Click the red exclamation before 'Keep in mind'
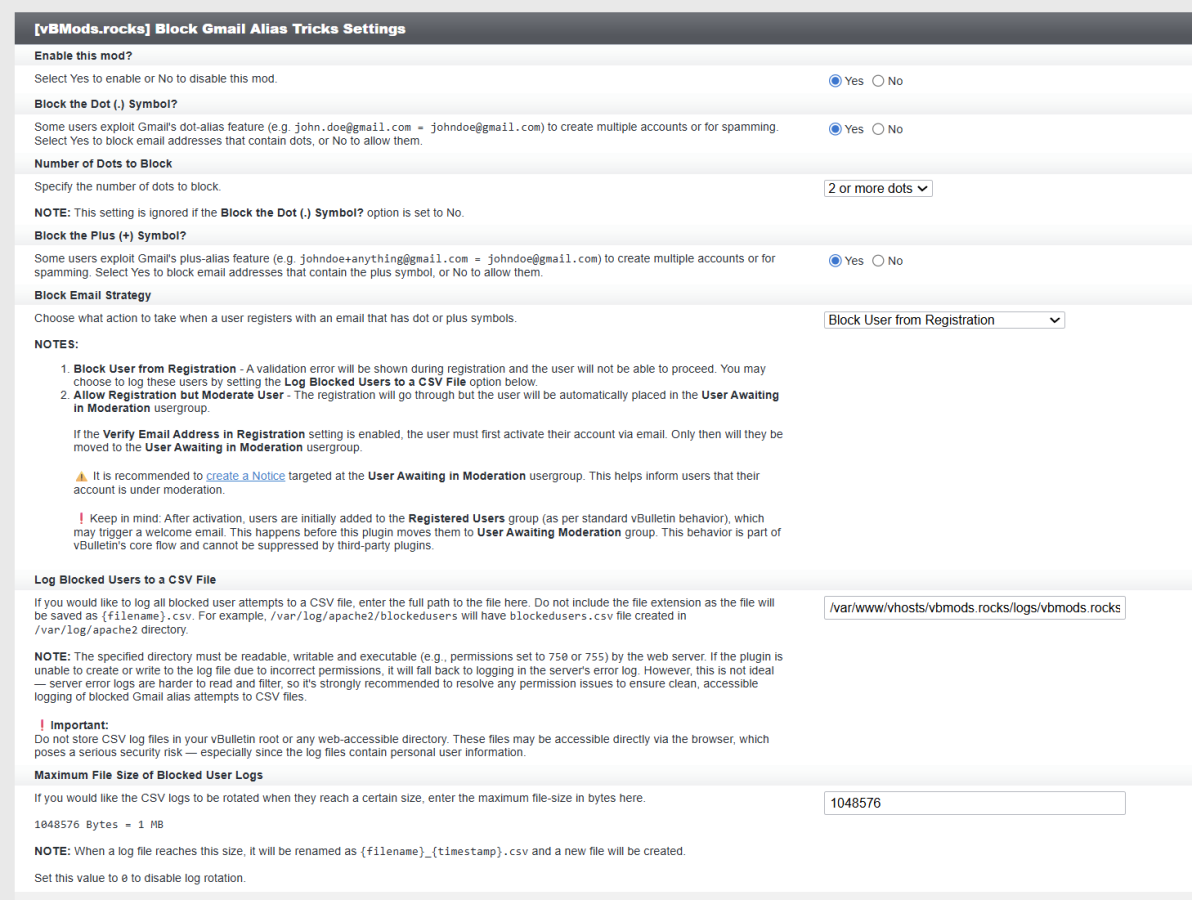The width and height of the screenshot is (1192, 900). 81,518
